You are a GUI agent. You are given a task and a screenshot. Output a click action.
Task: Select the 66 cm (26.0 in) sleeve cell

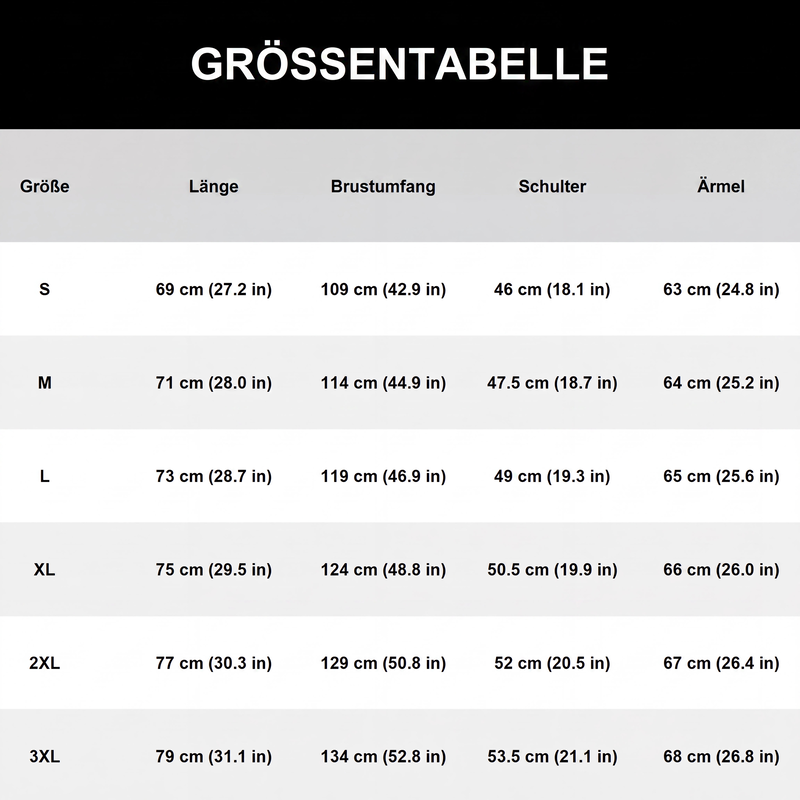coord(721,569)
